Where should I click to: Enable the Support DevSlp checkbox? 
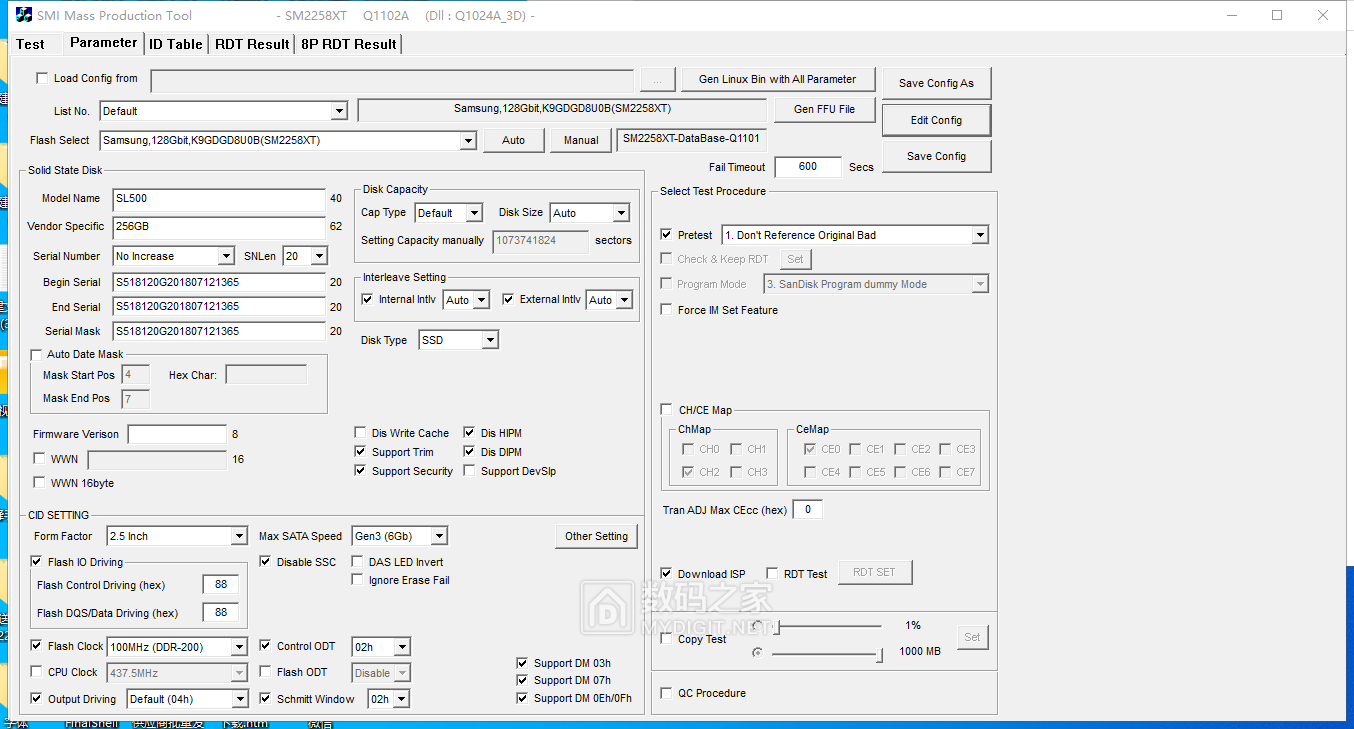tap(470, 471)
